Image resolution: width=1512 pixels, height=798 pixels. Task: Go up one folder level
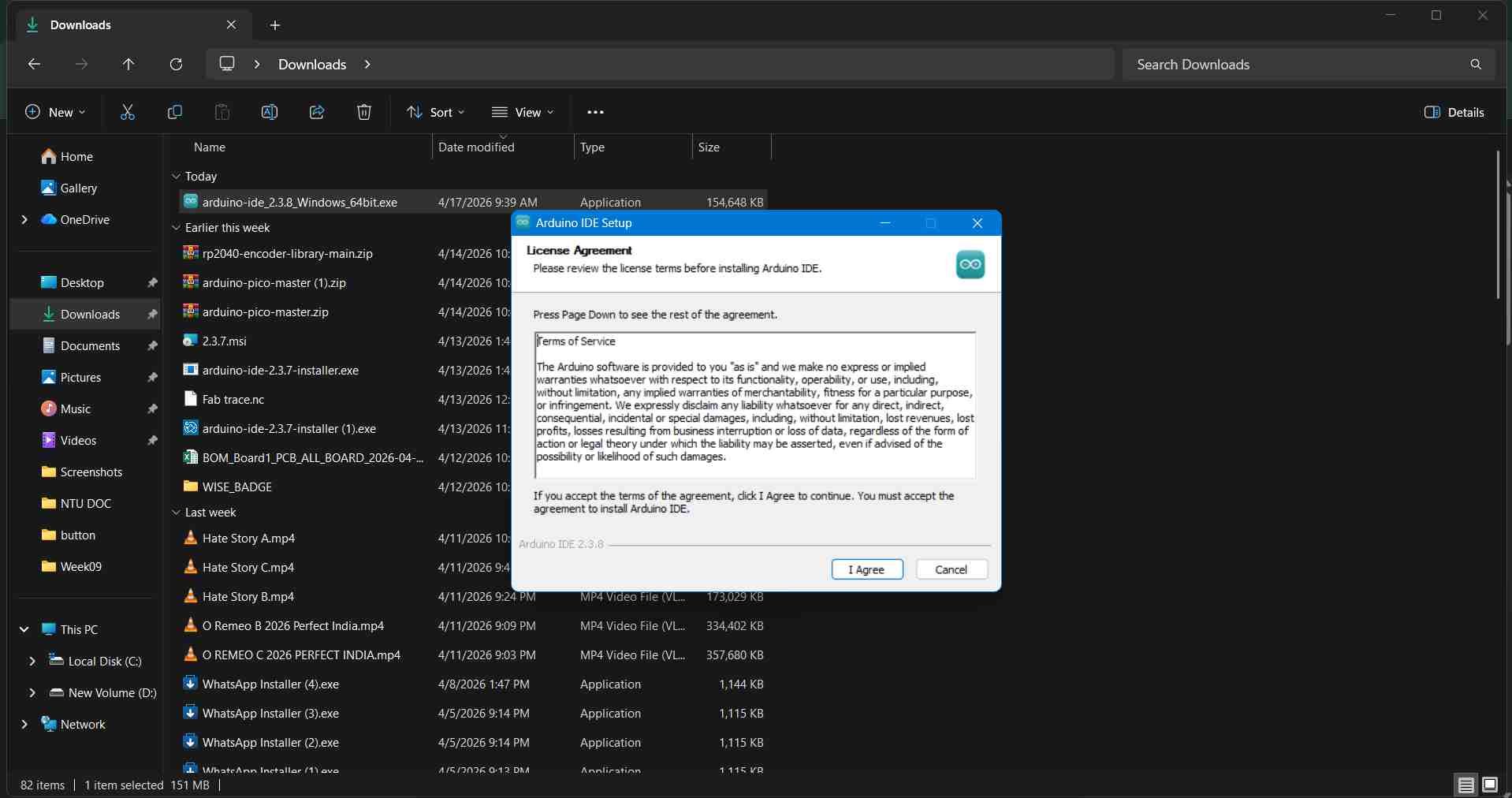click(128, 64)
